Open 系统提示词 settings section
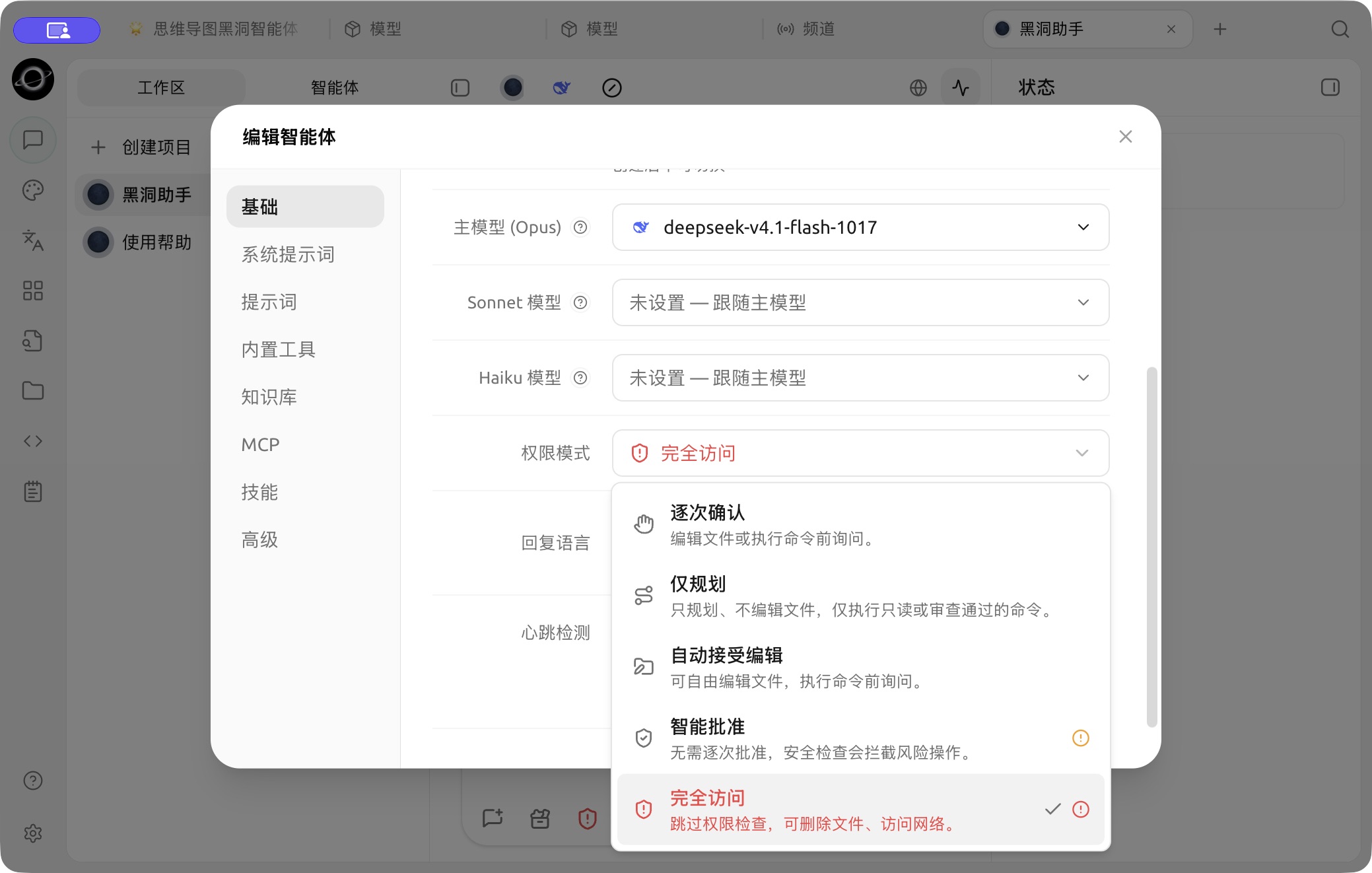The width and height of the screenshot is (1372, 873). (x=305, y=254)
